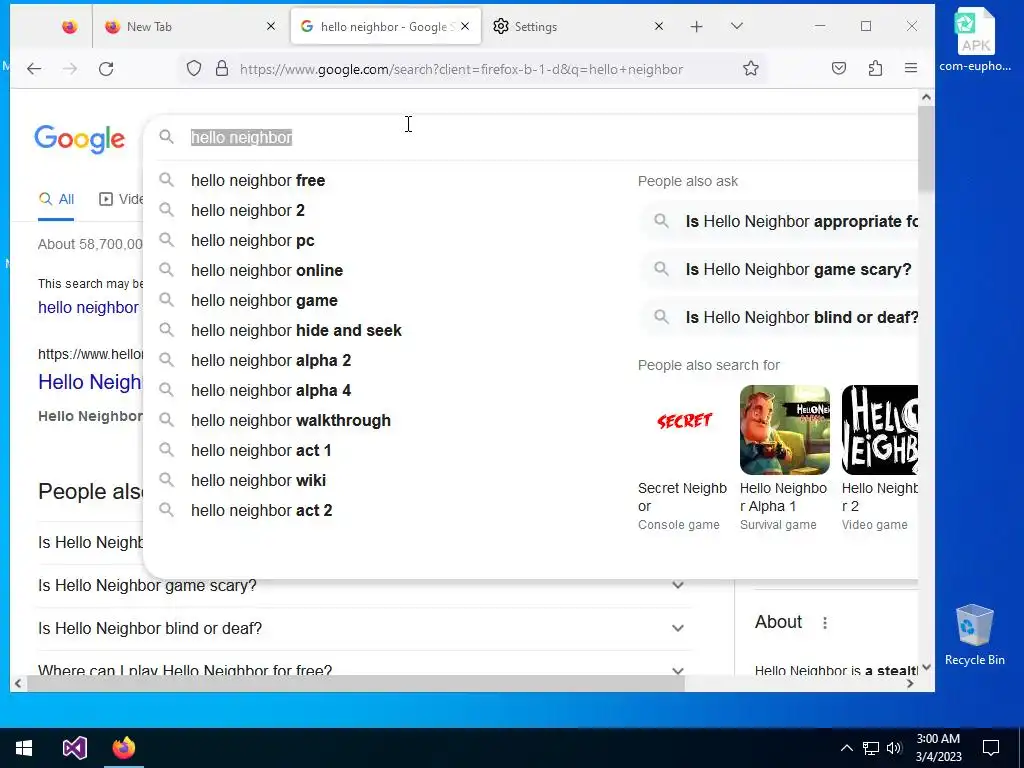Expand Is Hello Neighbor game scary question

[678, 585]
